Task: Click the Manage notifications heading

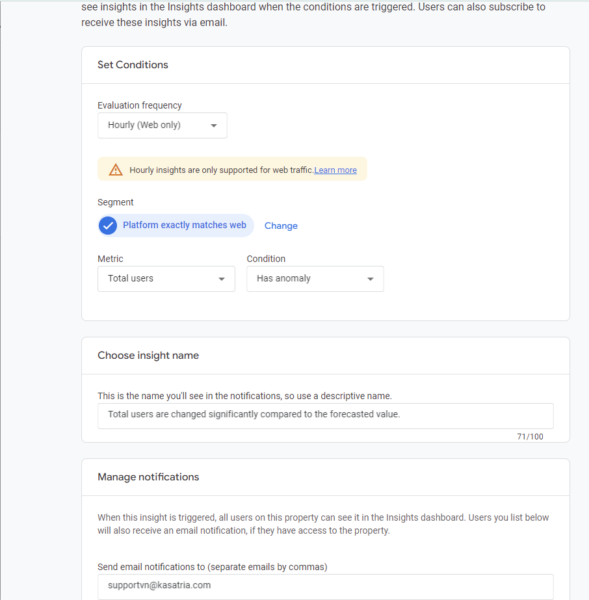Action: pos(148,477)
